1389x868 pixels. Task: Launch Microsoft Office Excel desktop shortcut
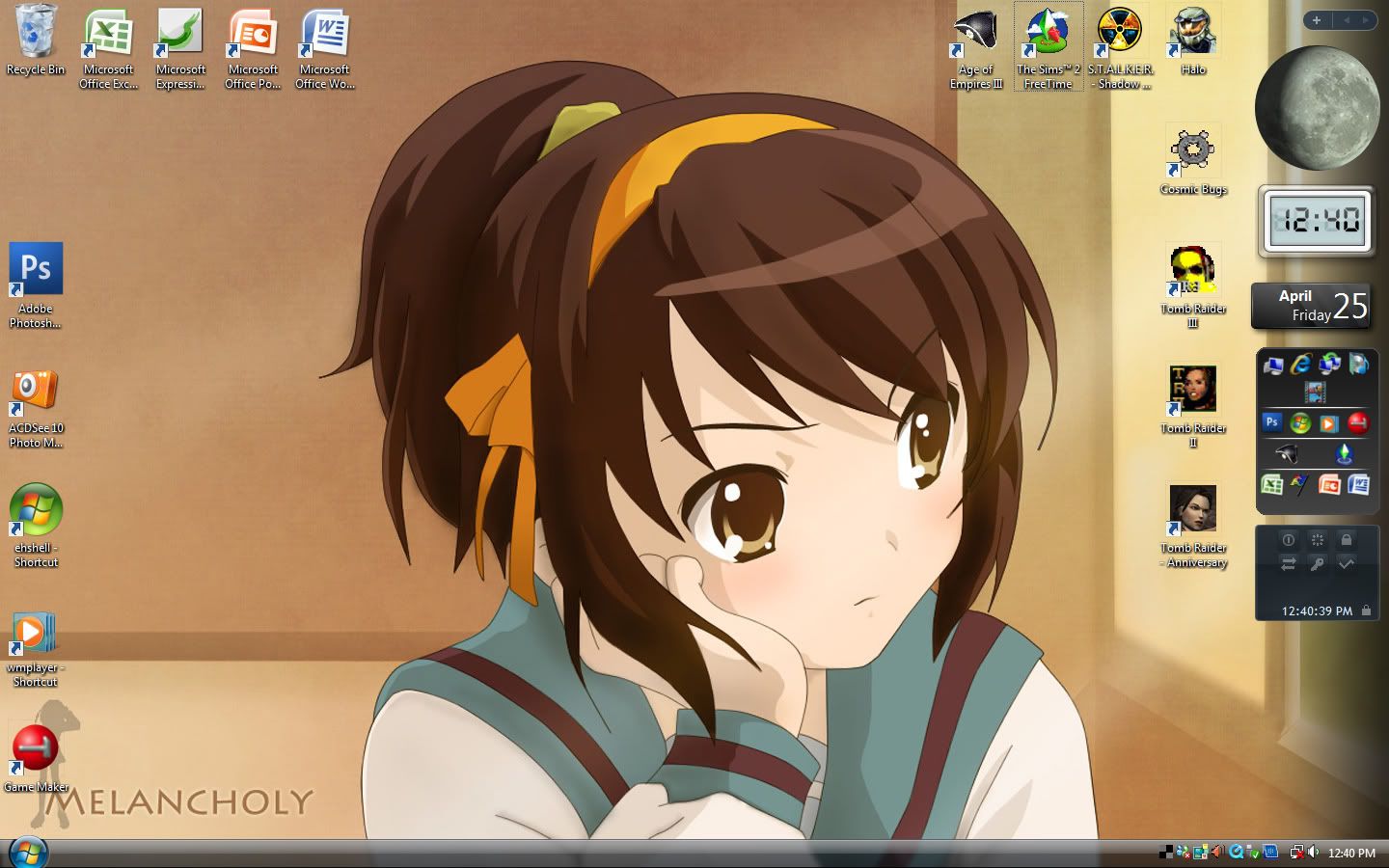(x=108, y=48)
